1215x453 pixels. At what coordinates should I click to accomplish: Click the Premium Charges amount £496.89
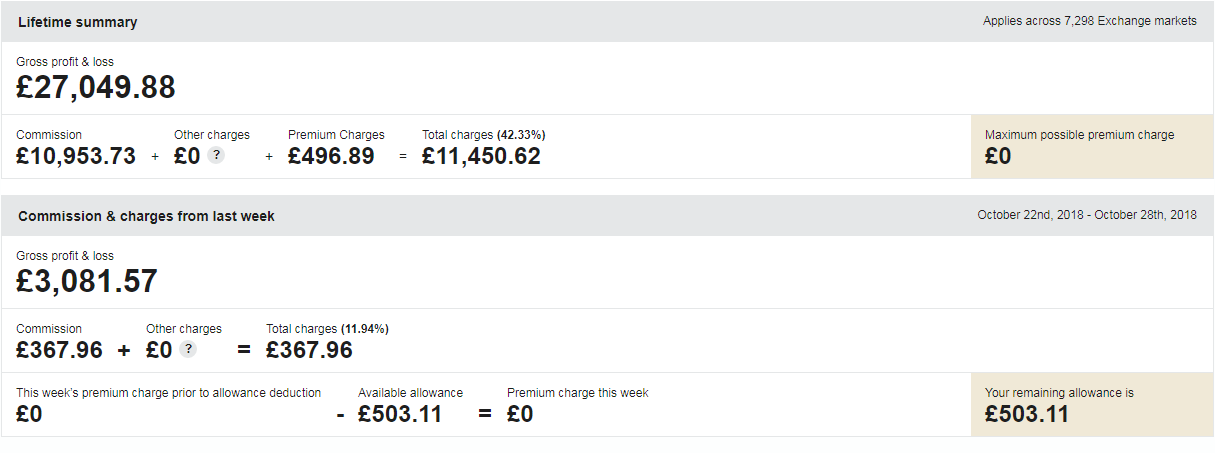331,156
